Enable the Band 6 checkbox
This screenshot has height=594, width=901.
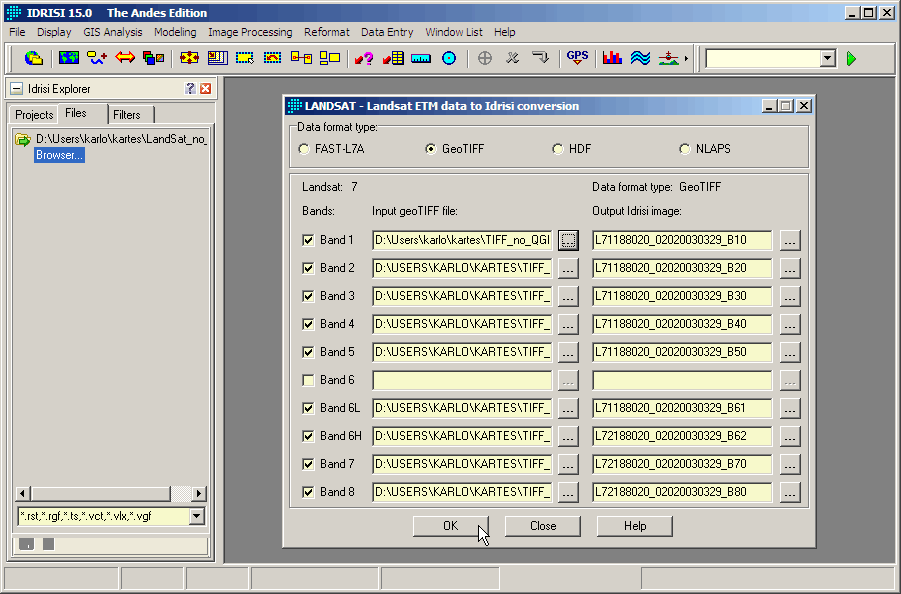click(x=309, y=380)
